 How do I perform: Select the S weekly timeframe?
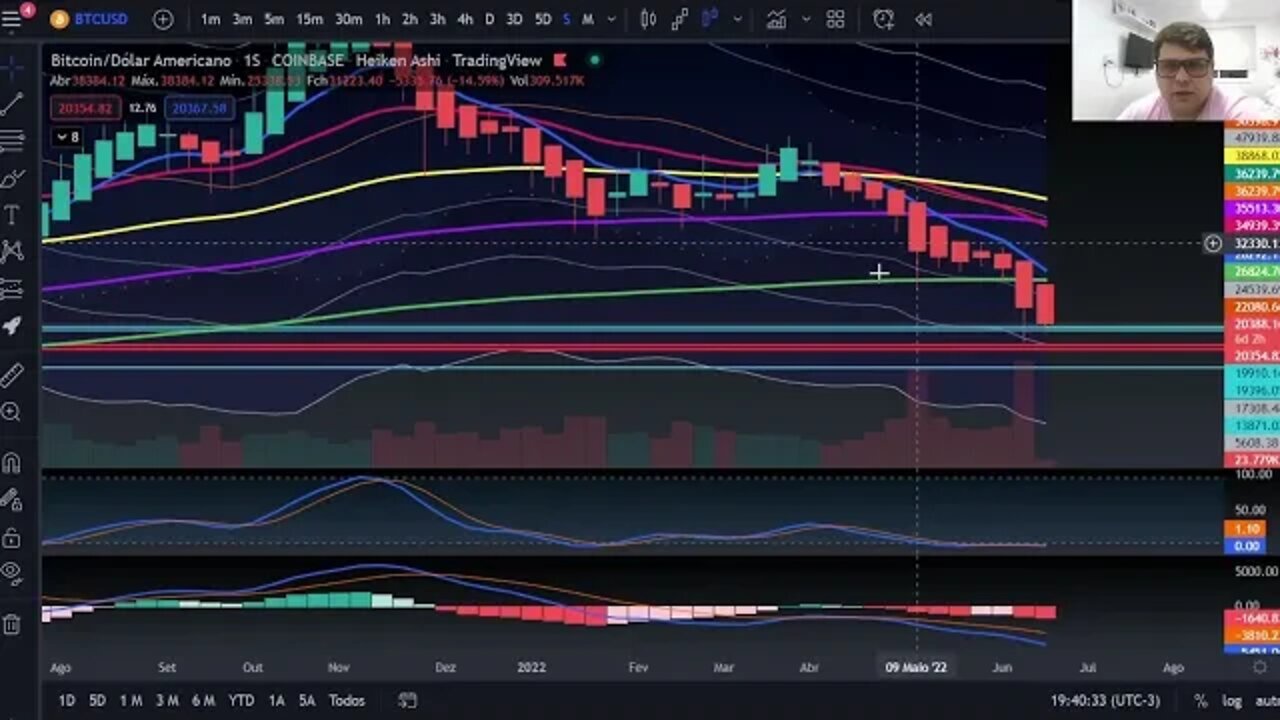567,19
